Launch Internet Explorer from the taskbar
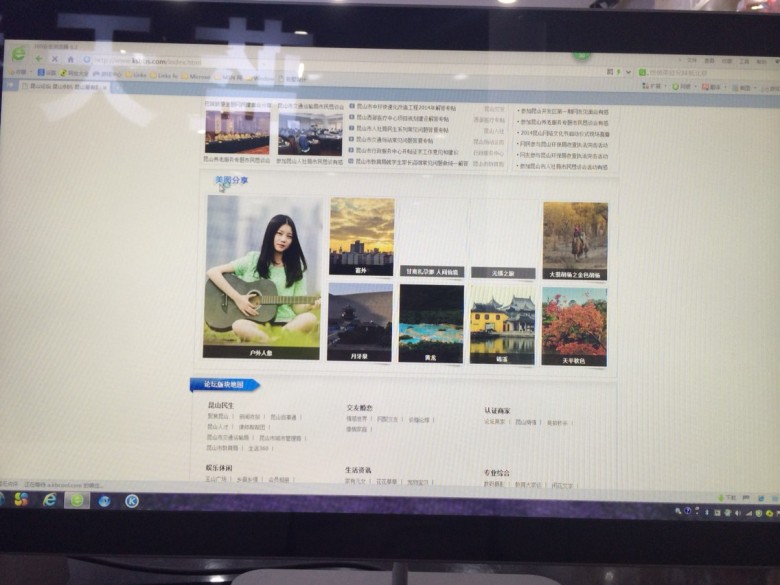The width and height of the screenshot is (780, 585). [50, 499]
